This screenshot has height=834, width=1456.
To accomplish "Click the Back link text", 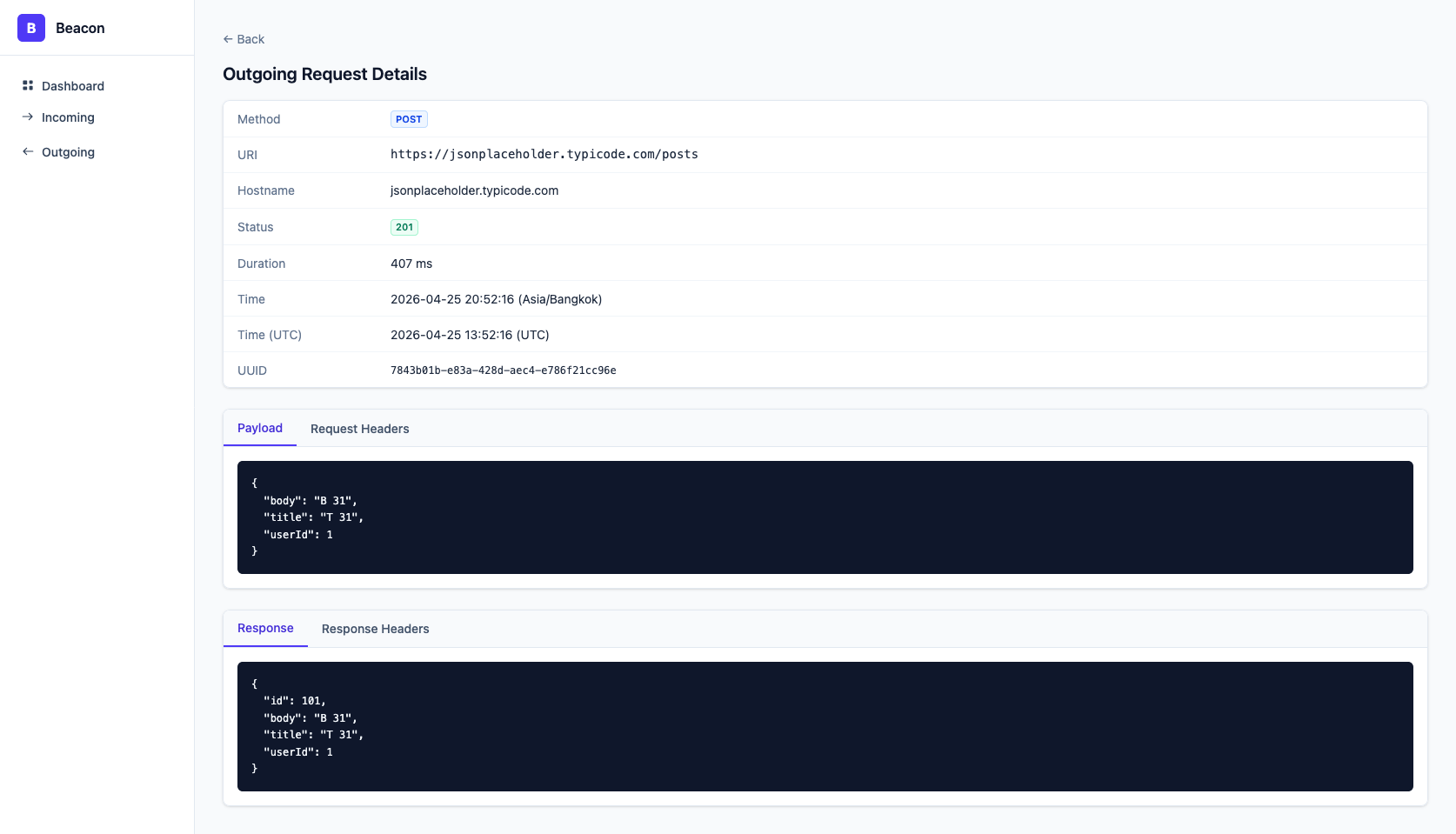I will tap(250, 39).
